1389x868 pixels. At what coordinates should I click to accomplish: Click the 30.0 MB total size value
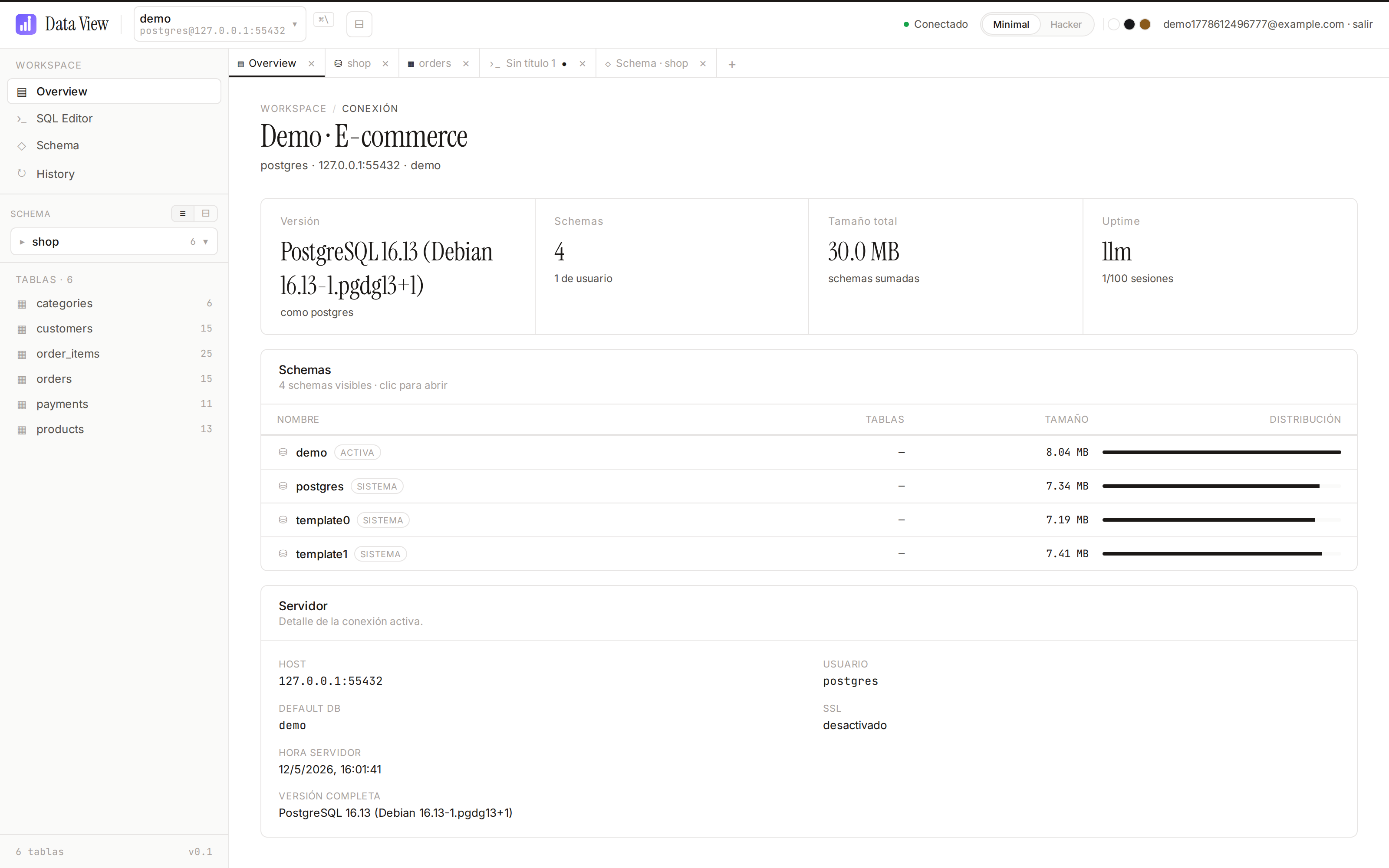[863, 252]
